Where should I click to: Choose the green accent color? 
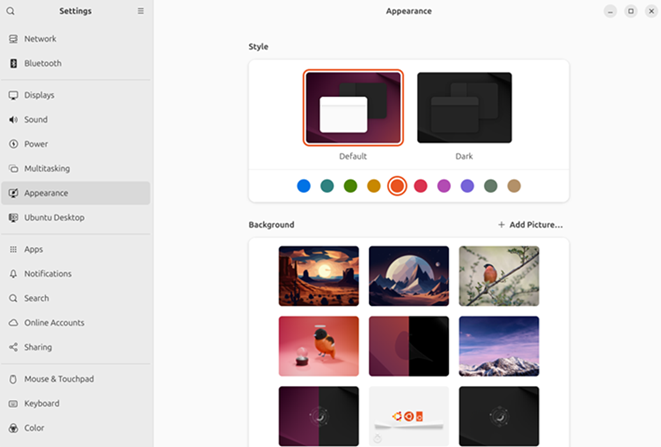click(350, 186)
